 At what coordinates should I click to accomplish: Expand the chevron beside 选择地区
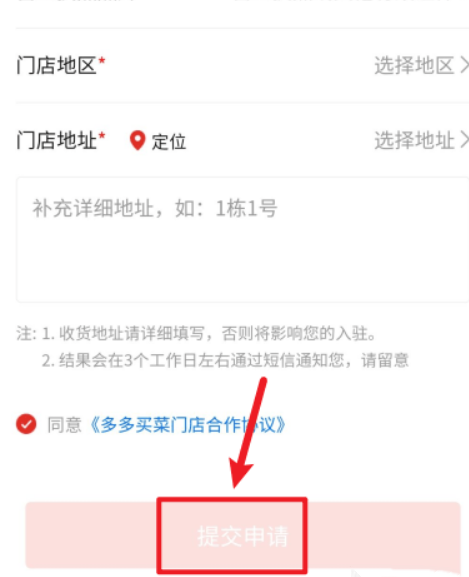click(x=465, y=66)
